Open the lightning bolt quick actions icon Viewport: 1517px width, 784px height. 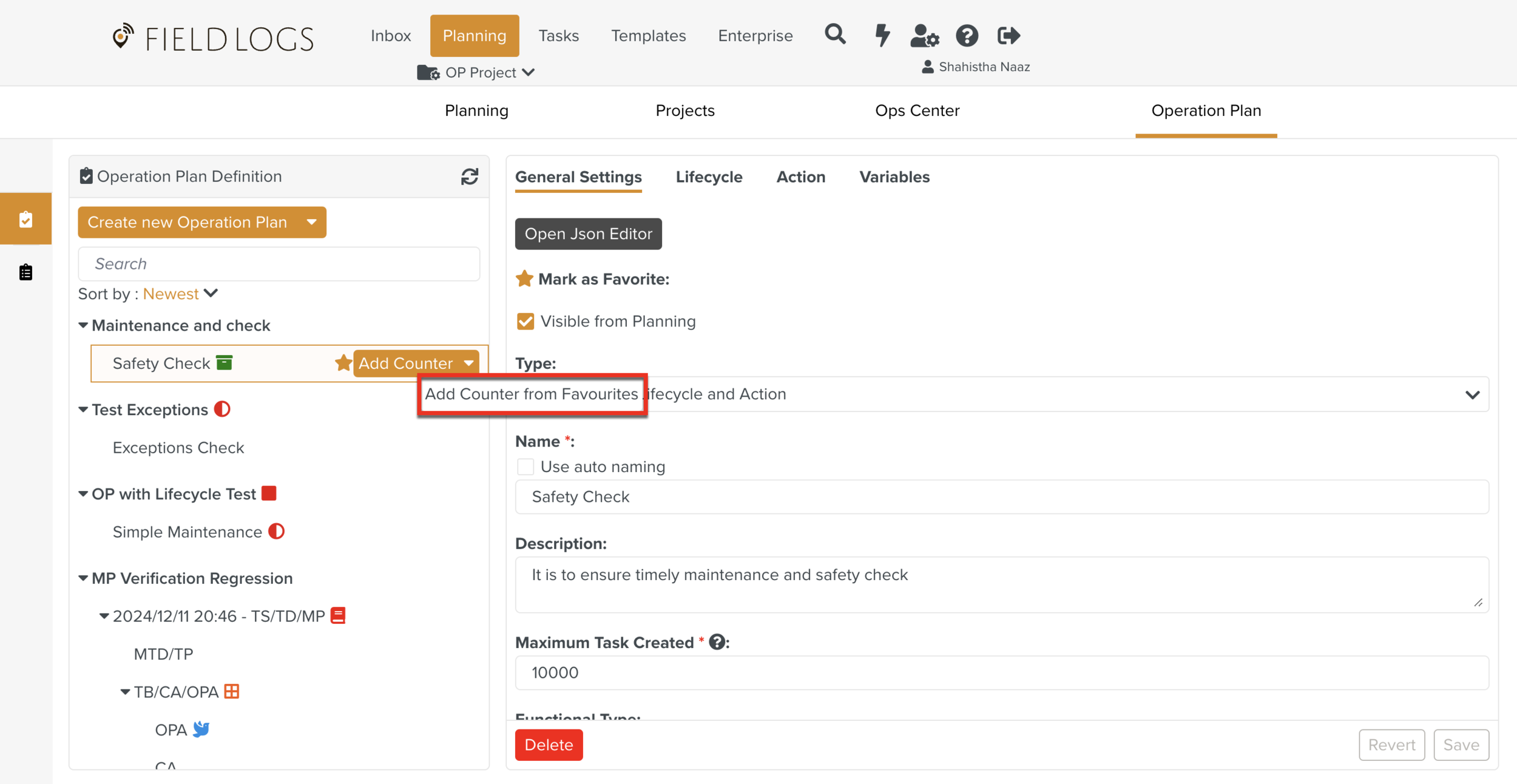(x=882, y=35)
